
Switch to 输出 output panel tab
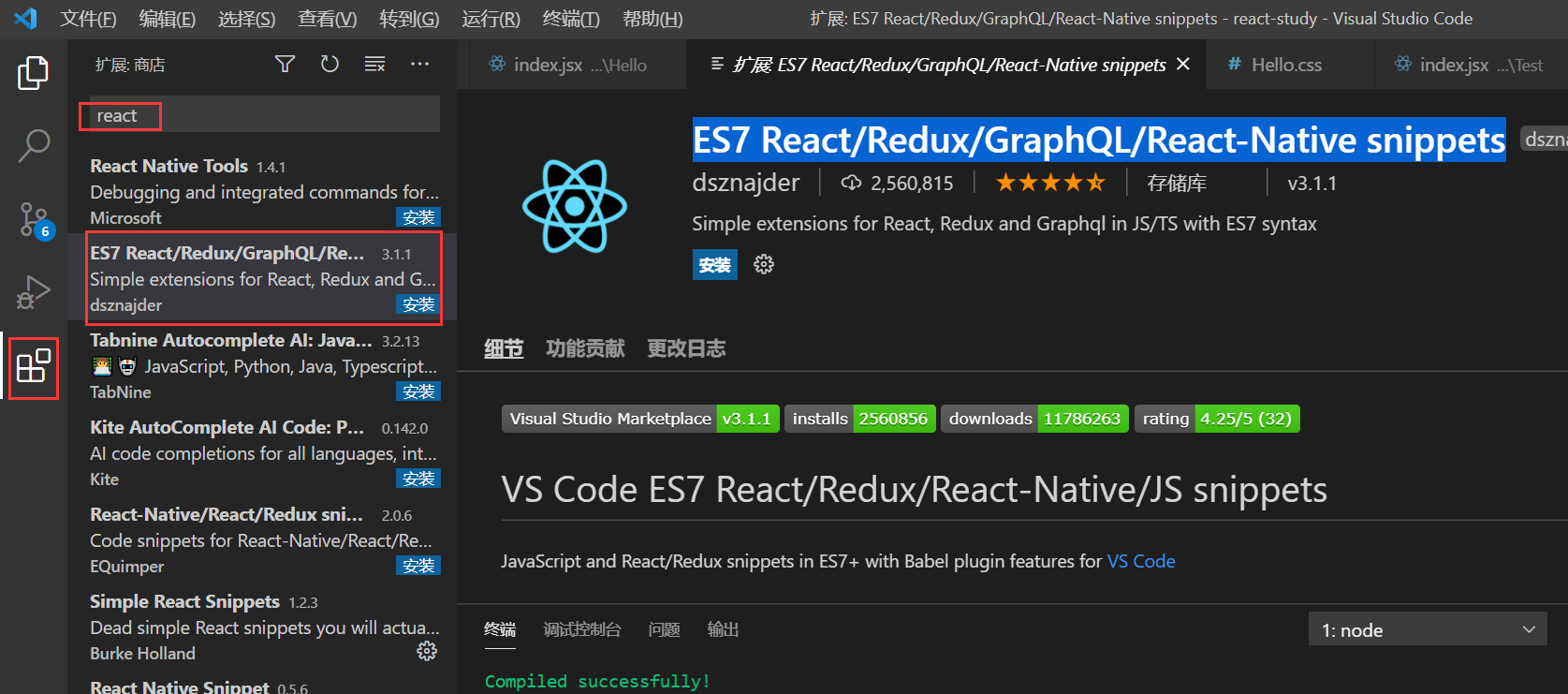click(x=723, y=629)
